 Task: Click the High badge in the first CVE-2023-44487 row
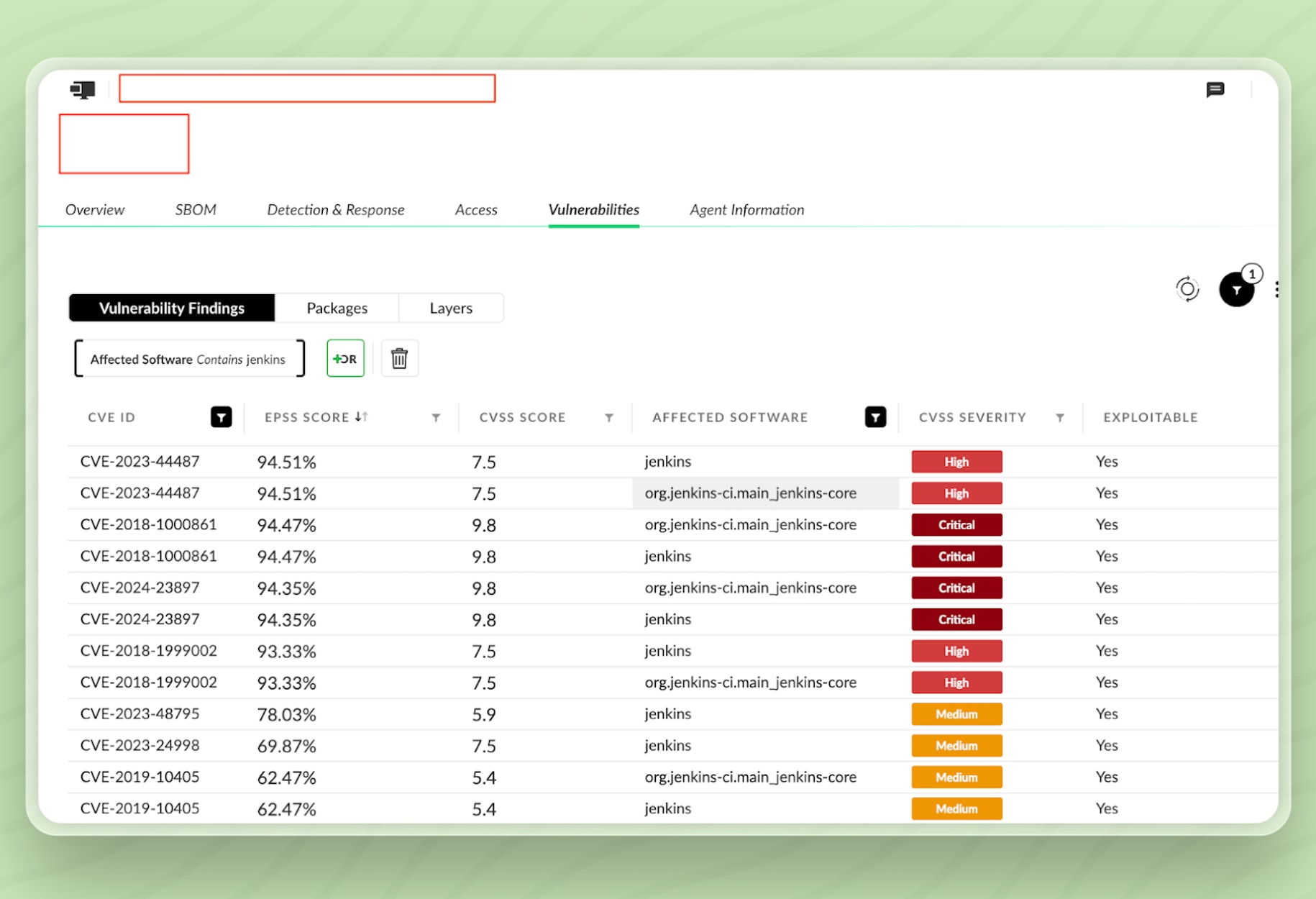[x=956, y=462]
